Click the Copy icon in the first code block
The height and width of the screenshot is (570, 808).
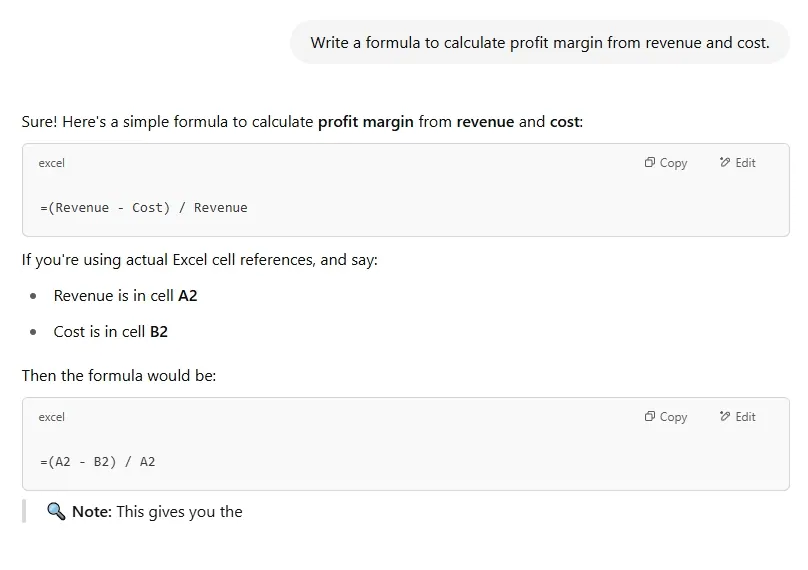(x=650, y=163)
